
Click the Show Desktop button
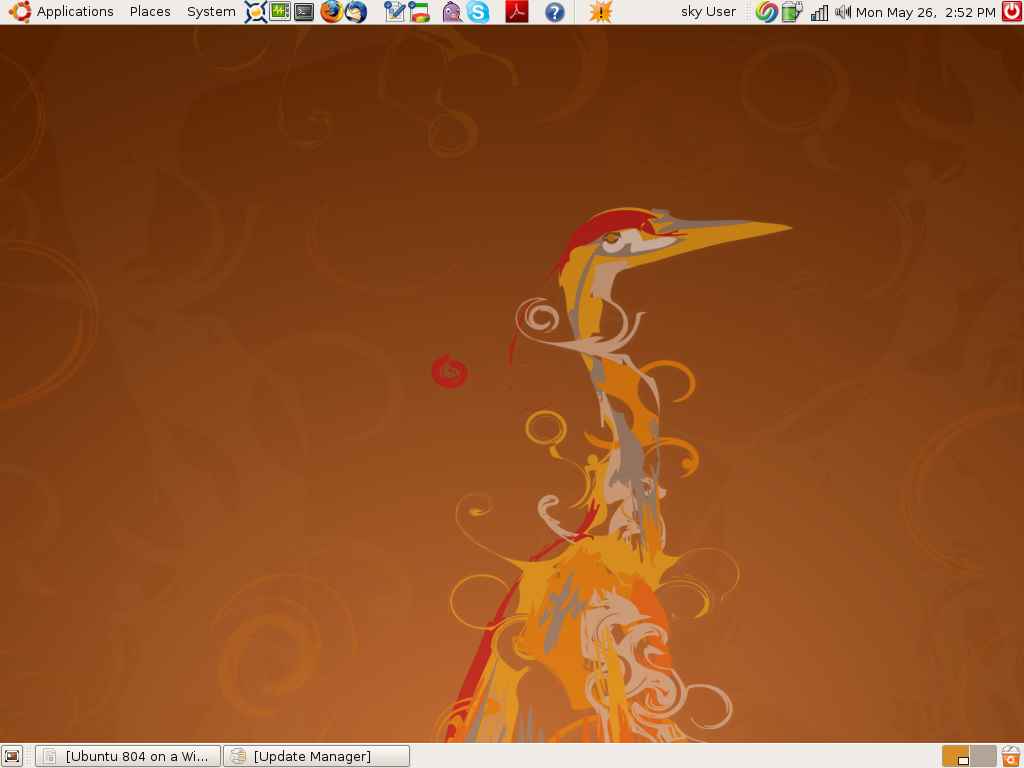point(12,756)
